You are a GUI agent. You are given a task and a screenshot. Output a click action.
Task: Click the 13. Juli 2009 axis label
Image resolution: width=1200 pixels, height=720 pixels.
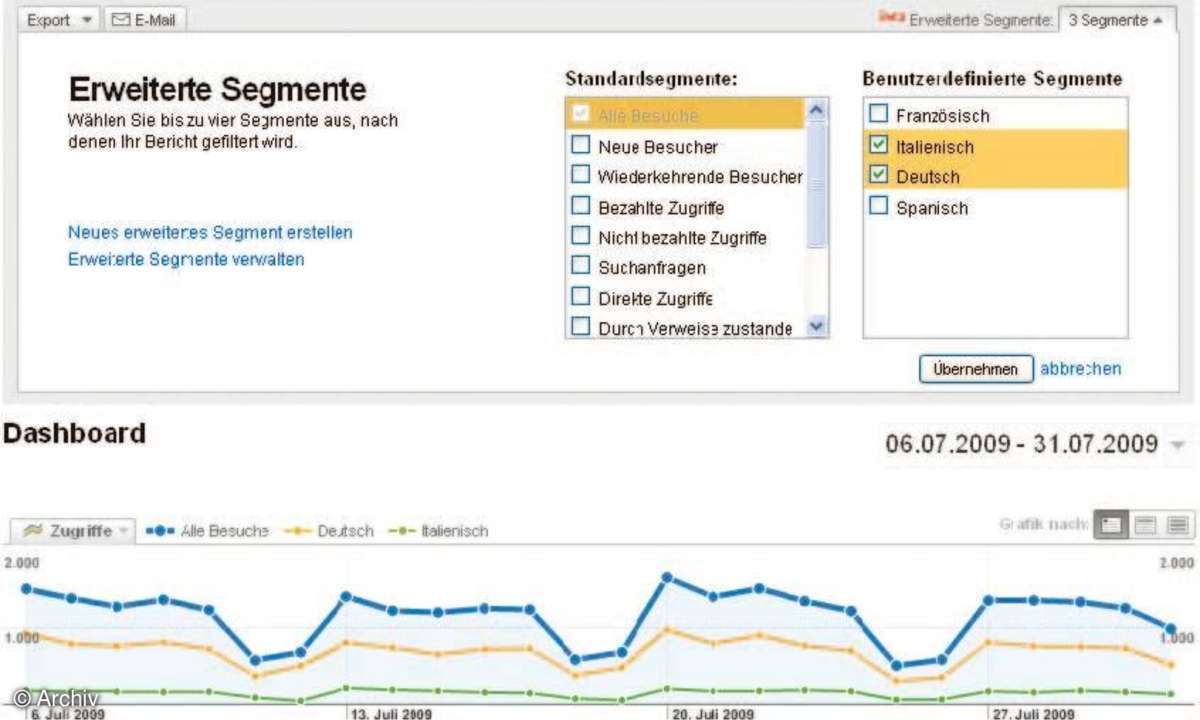(391, 713)
